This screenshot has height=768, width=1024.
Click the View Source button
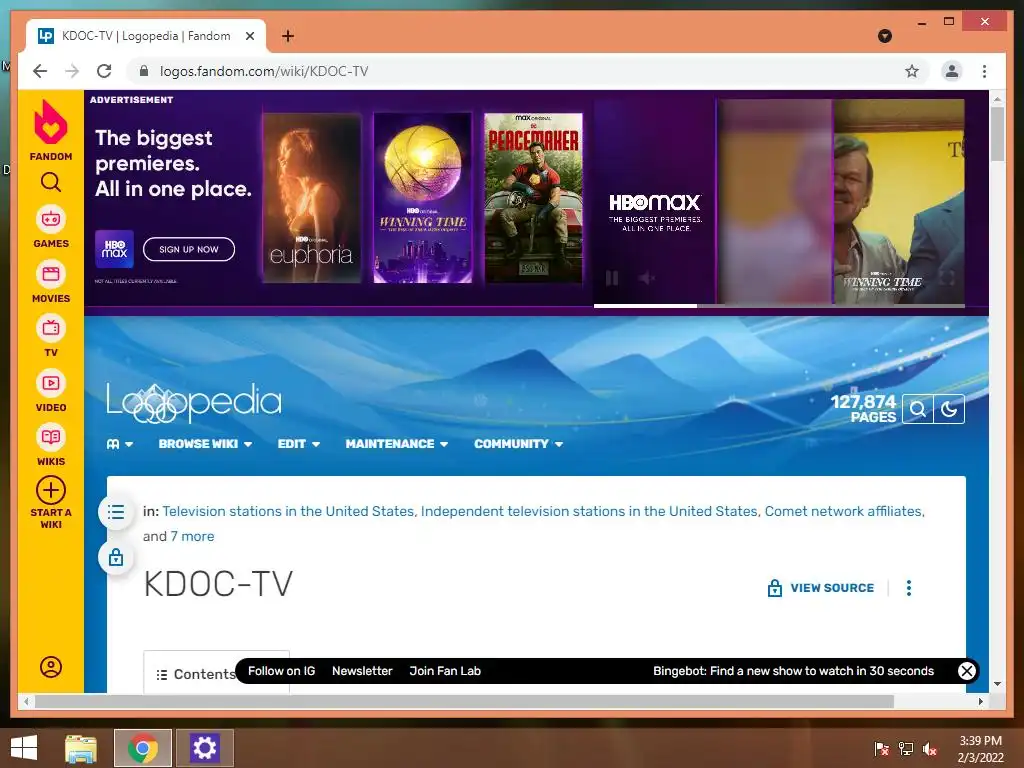[x=820, y=588]
